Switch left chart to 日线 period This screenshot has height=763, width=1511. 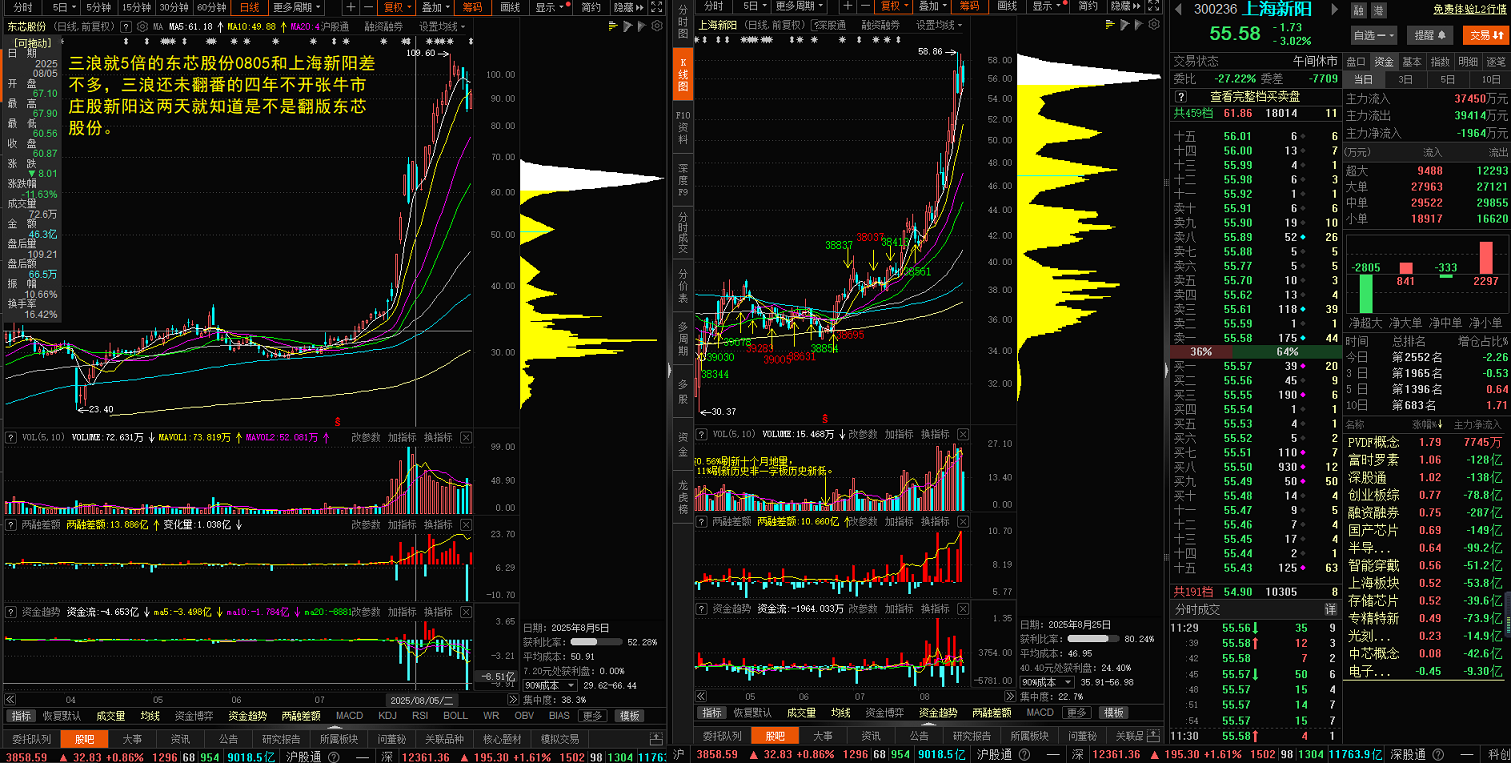pyautogui.click(x=249, y=7)
